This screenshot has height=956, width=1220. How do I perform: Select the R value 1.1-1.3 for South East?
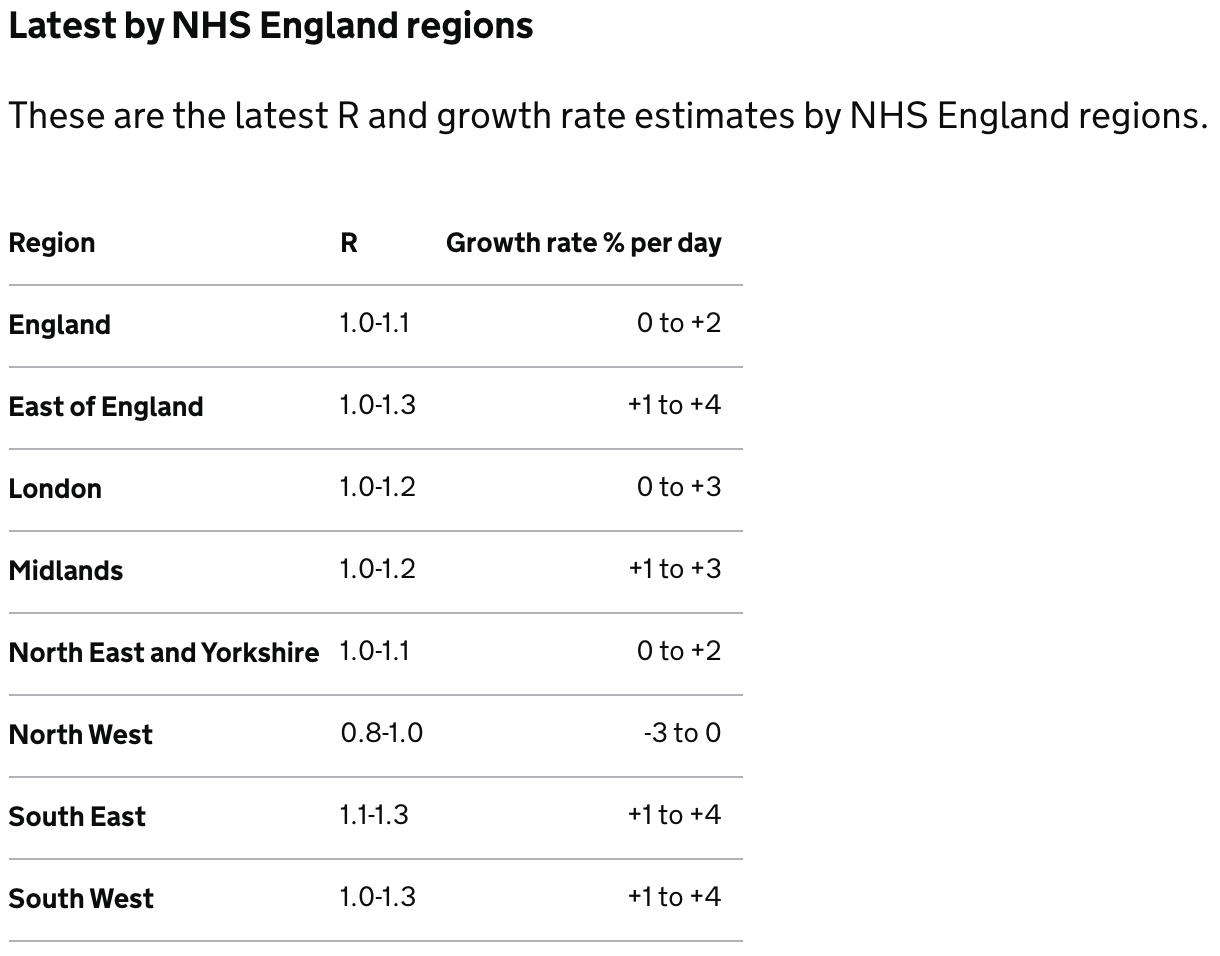[x=374, y=815]
